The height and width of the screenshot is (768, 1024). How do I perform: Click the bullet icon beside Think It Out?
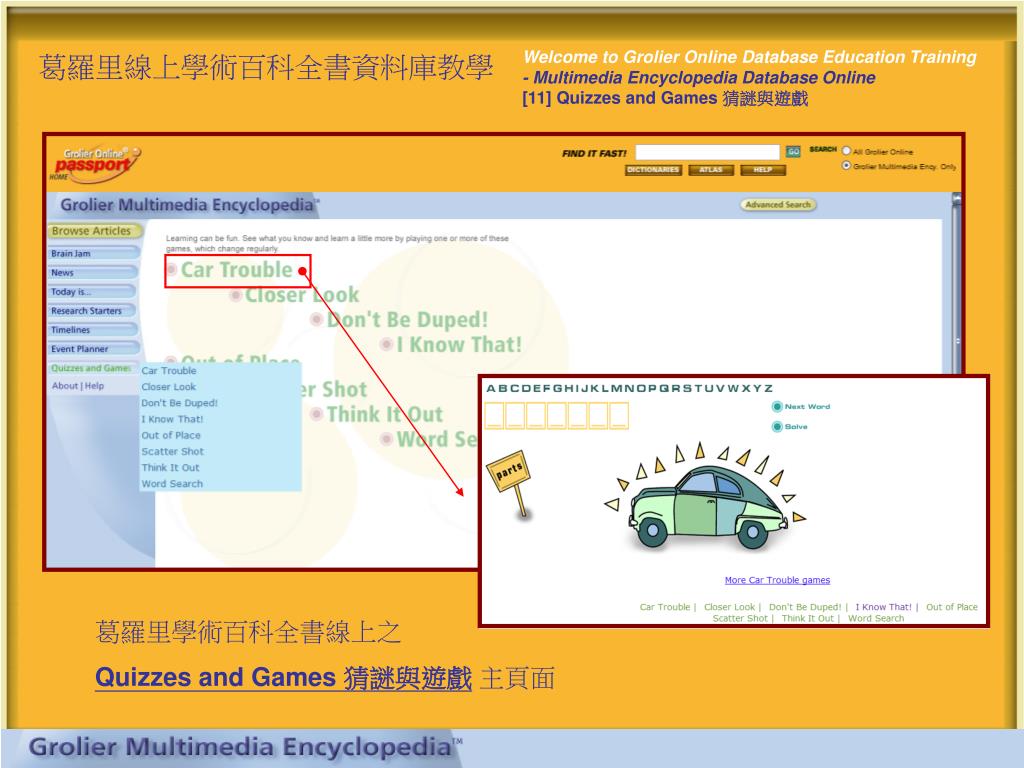click(x=317, y=414)
